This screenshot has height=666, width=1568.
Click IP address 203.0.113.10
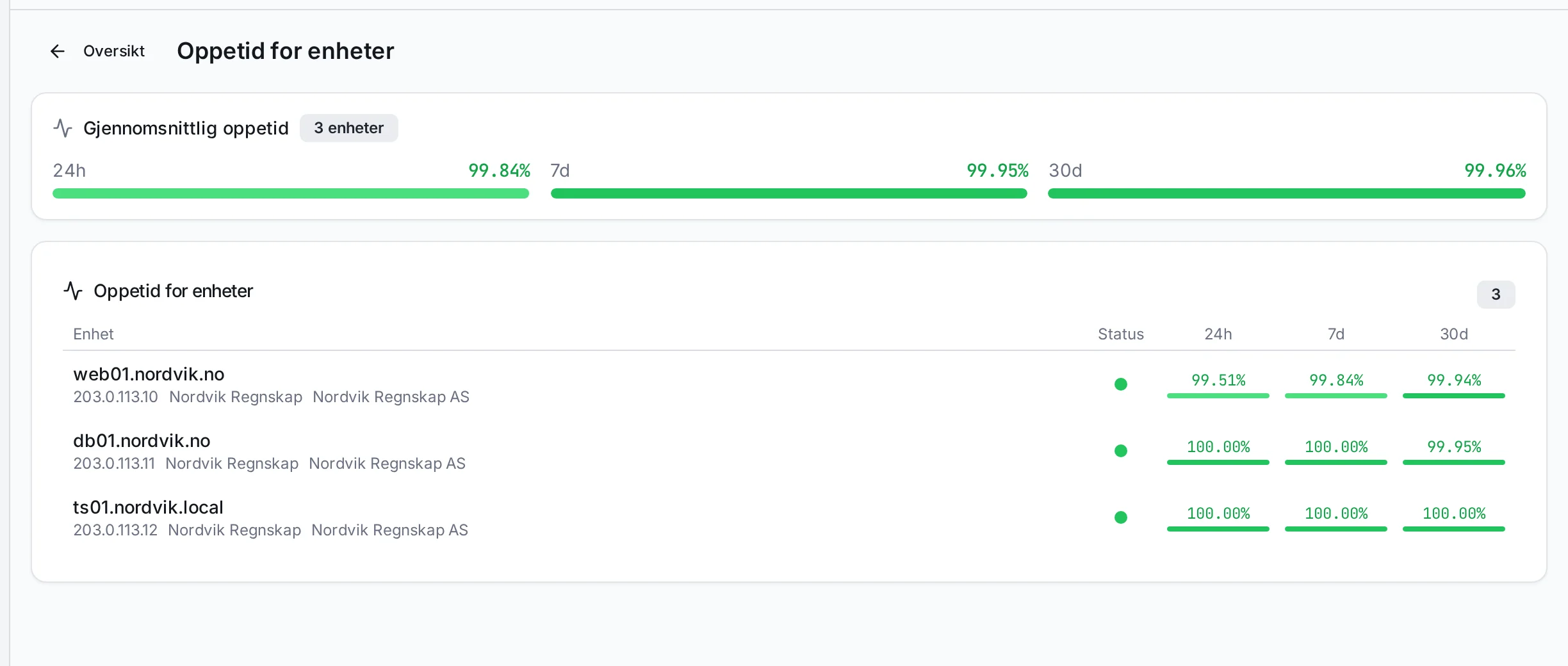tap(115, 397)
